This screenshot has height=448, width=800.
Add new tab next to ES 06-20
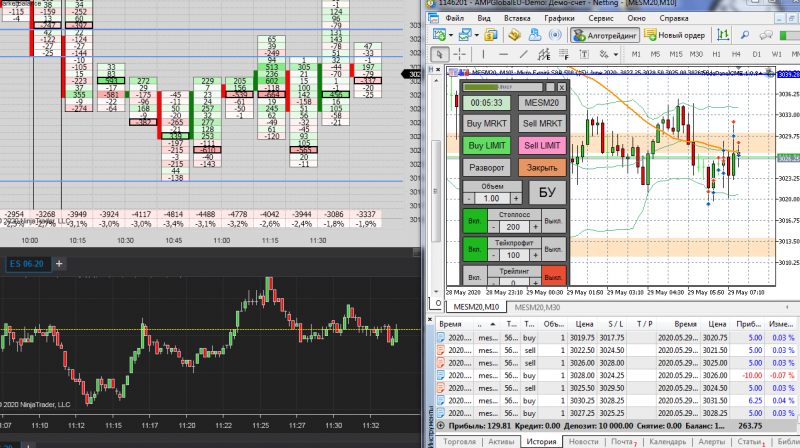(x=59, y=264)
